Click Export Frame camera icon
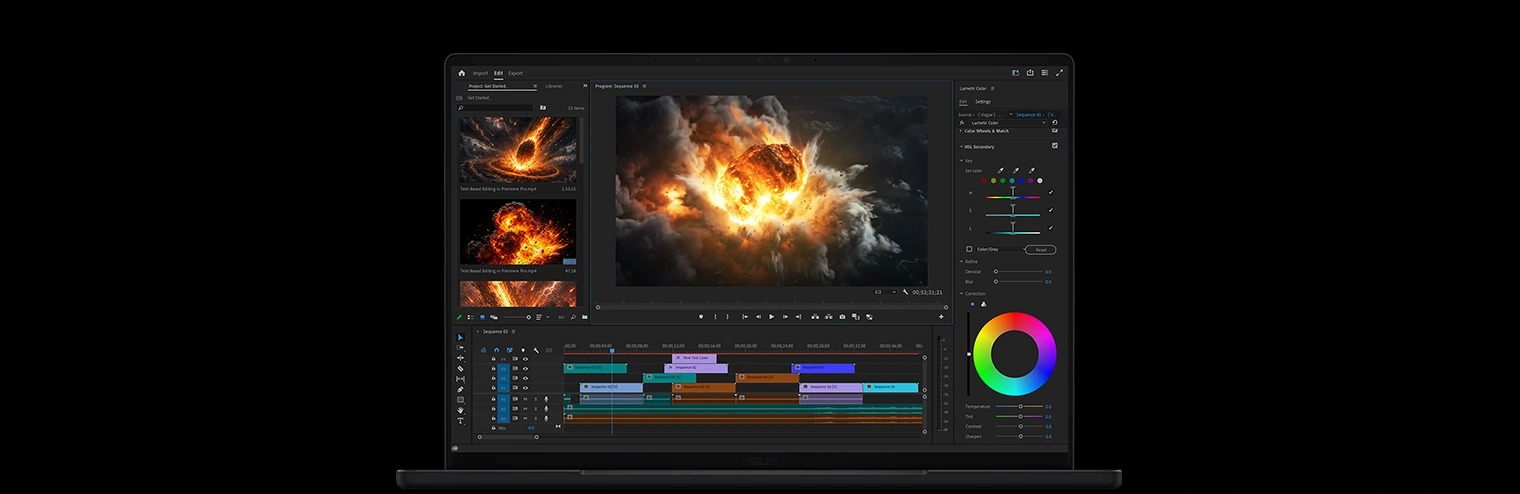This screenshot has width=1520, height=494. click(x=842, y=317)
